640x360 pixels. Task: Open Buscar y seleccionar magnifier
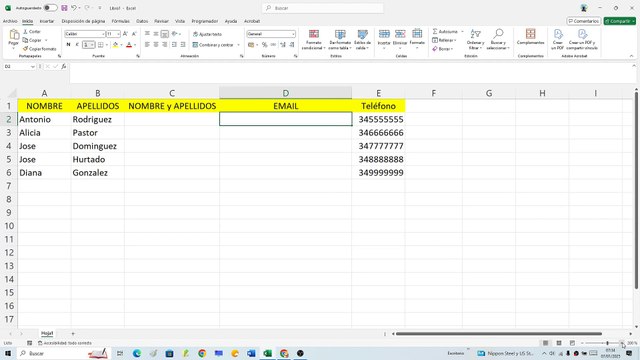tap(498, 39)
